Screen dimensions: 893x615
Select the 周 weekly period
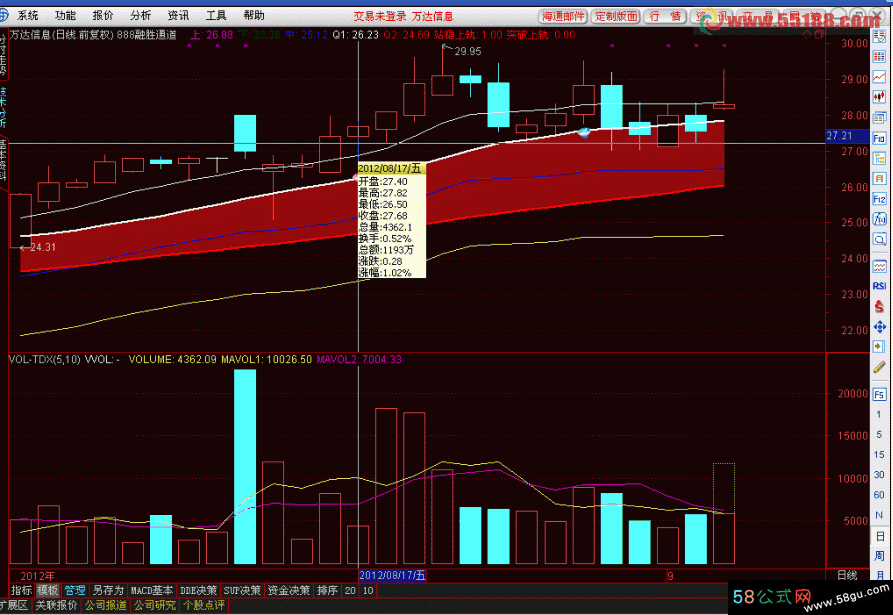pyautogui.click(x=879, y=556)
